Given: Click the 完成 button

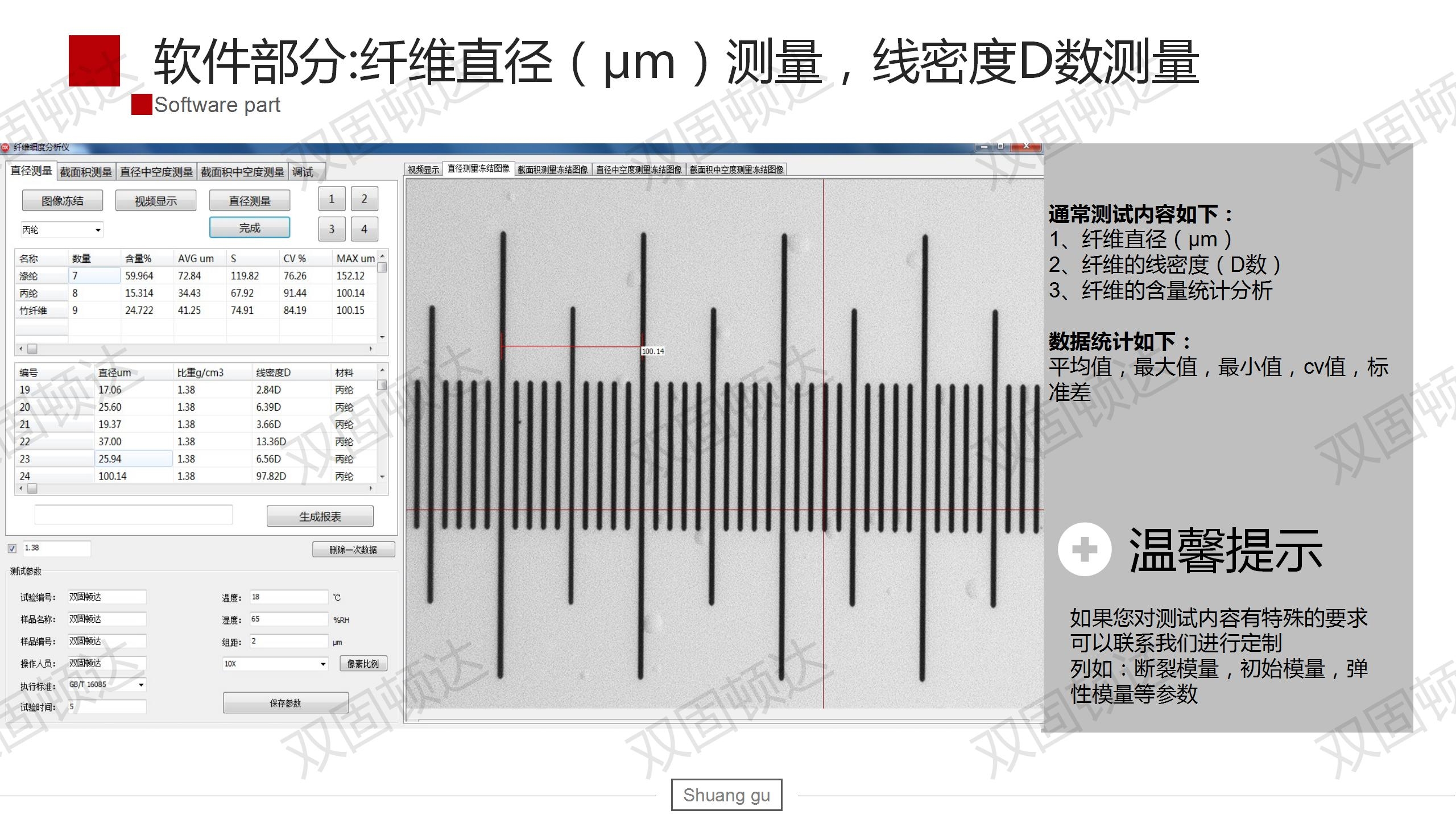Looking at the screenshot, I should [250, 228].
